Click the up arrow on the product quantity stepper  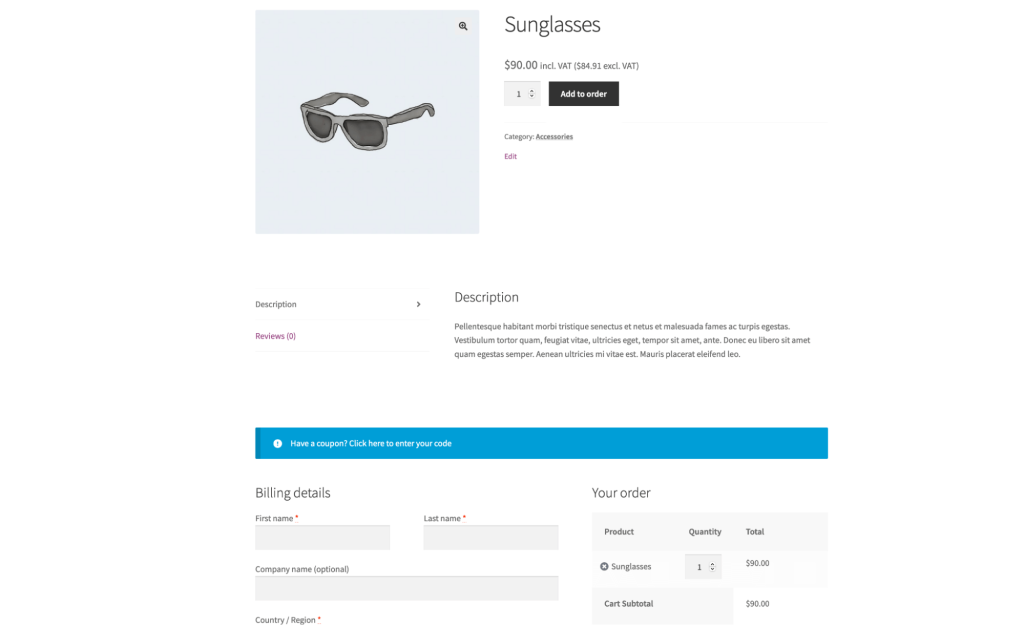(531, 90)
